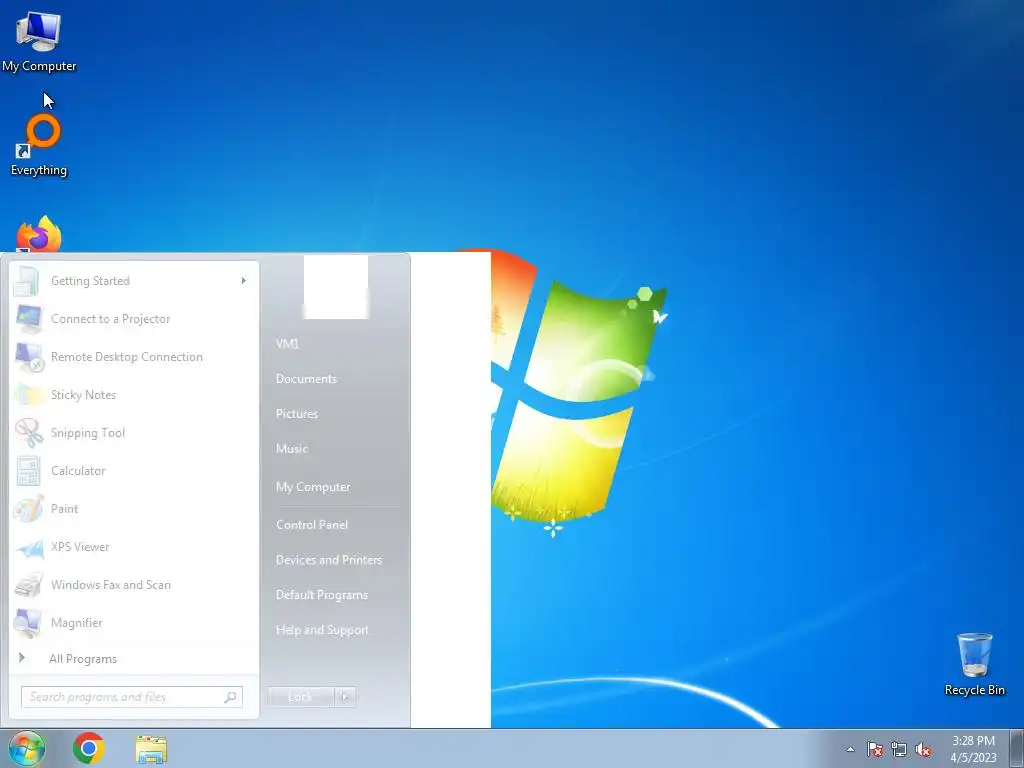Screen dimensions: 1024x768
Task: Open Pictures from the Start menu
Action: [x=297, y=413]
